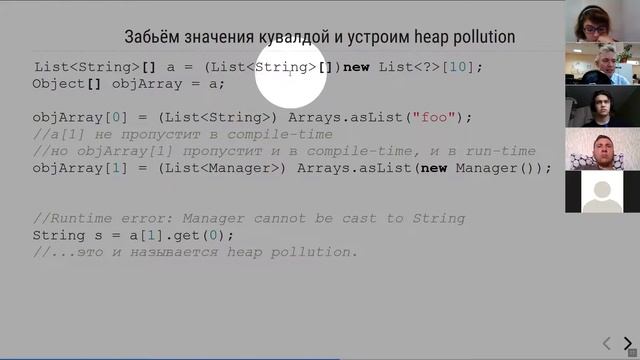Viewport: 640px width, 360px height.
Task: Select the blank avatar participant thumbnail
Action: (602, 192)
